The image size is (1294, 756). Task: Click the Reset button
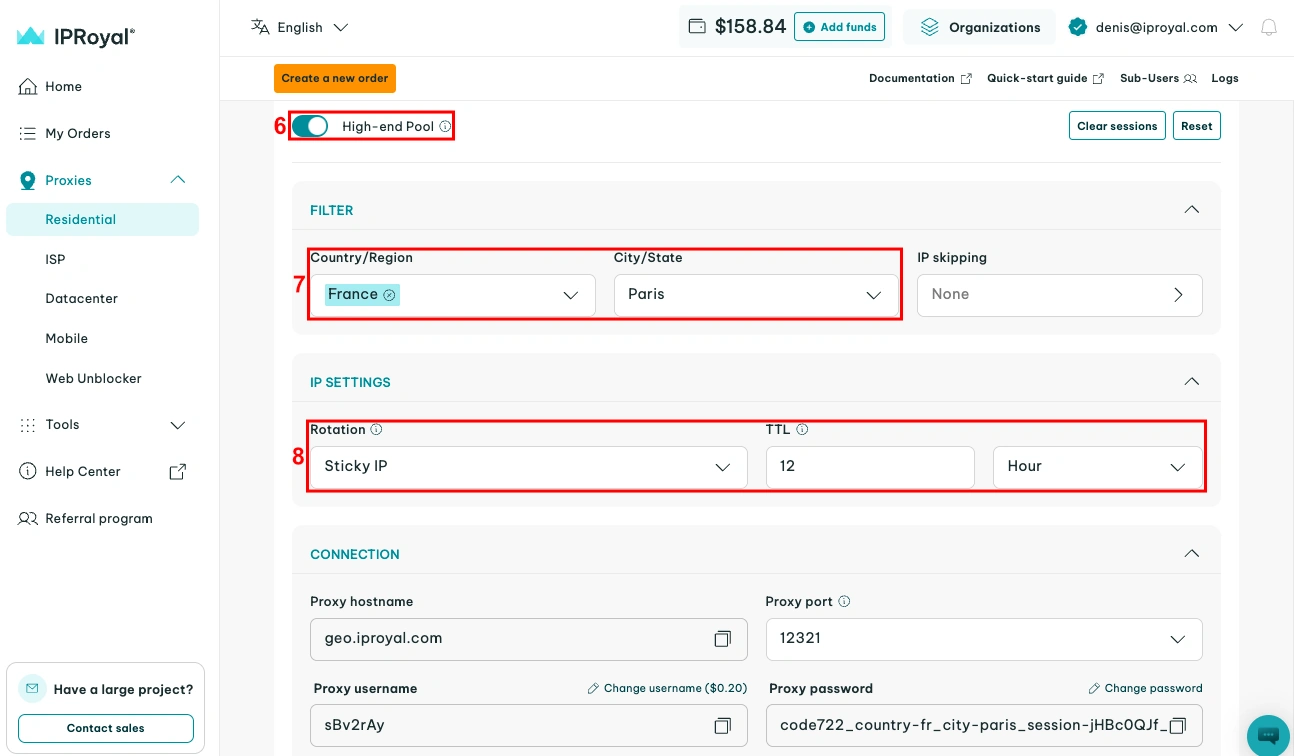(x=1197, y=126)
